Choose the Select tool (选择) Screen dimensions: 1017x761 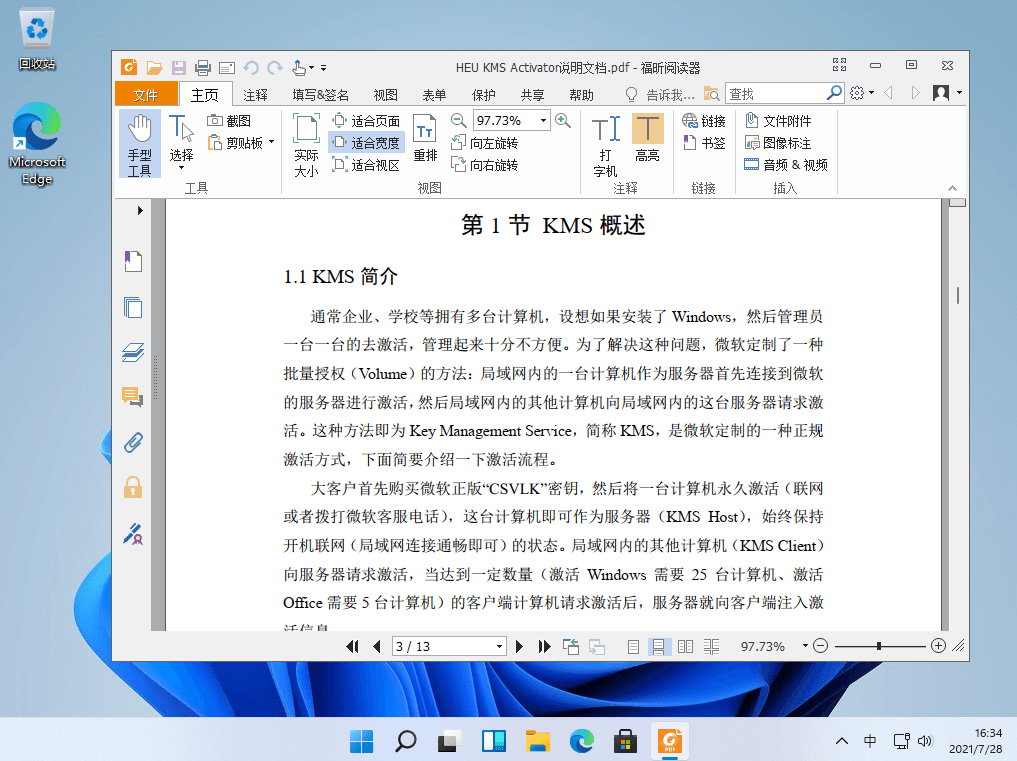181,143
